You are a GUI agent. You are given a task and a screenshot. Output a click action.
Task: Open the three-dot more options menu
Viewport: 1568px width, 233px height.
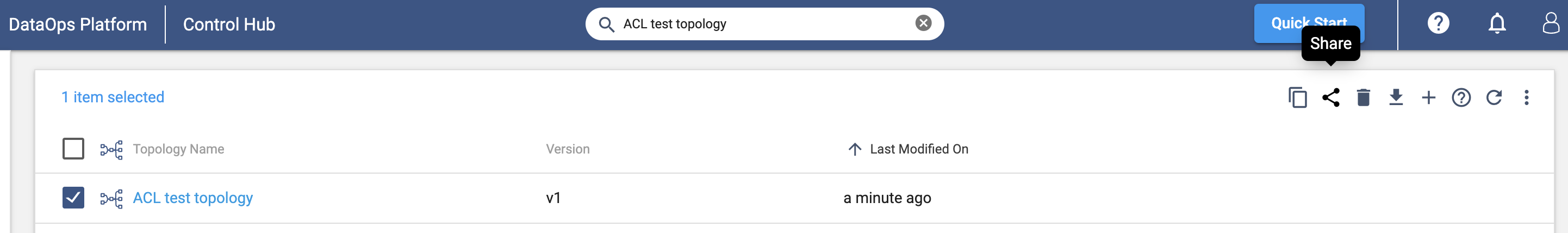point(1526,97)
